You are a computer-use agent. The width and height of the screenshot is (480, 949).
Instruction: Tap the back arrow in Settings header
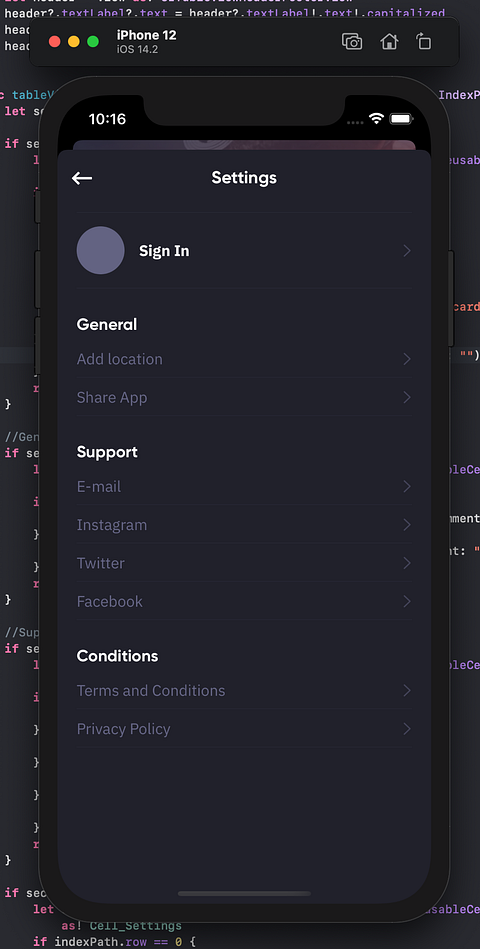pos(82,178)
